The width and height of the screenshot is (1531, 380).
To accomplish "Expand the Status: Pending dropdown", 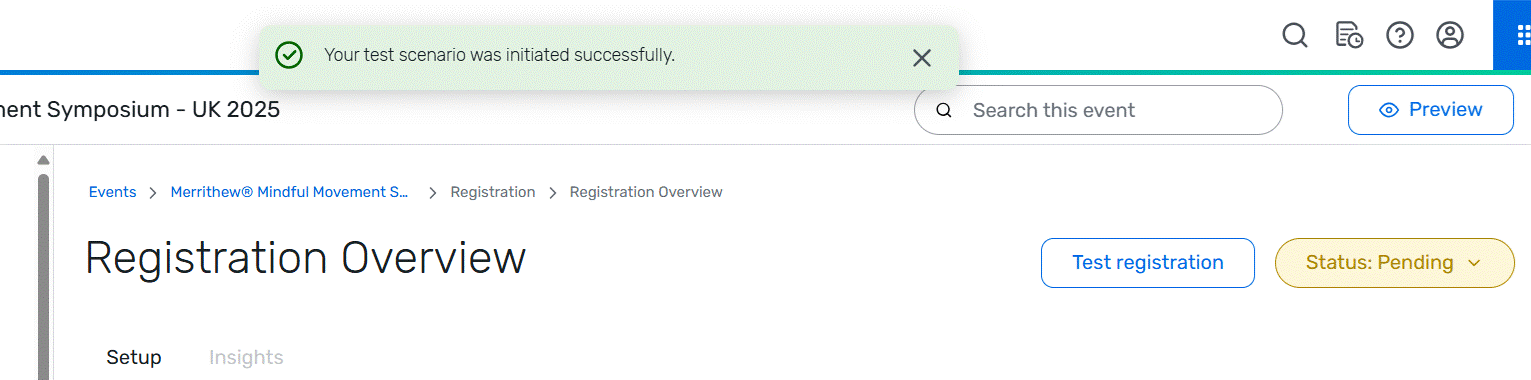I will [x=1395, y=263].
